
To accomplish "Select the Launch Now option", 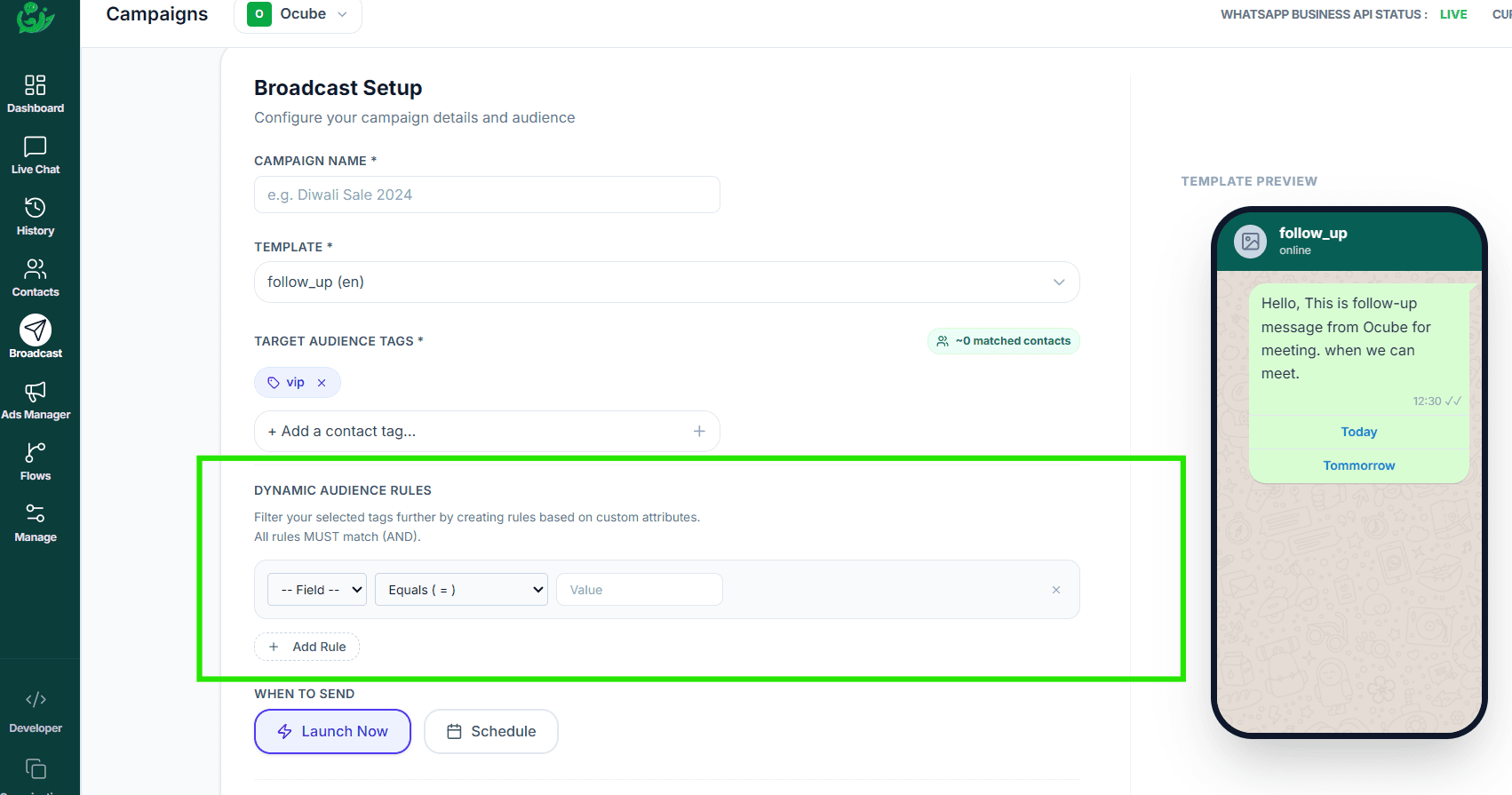I will point(332,731).
